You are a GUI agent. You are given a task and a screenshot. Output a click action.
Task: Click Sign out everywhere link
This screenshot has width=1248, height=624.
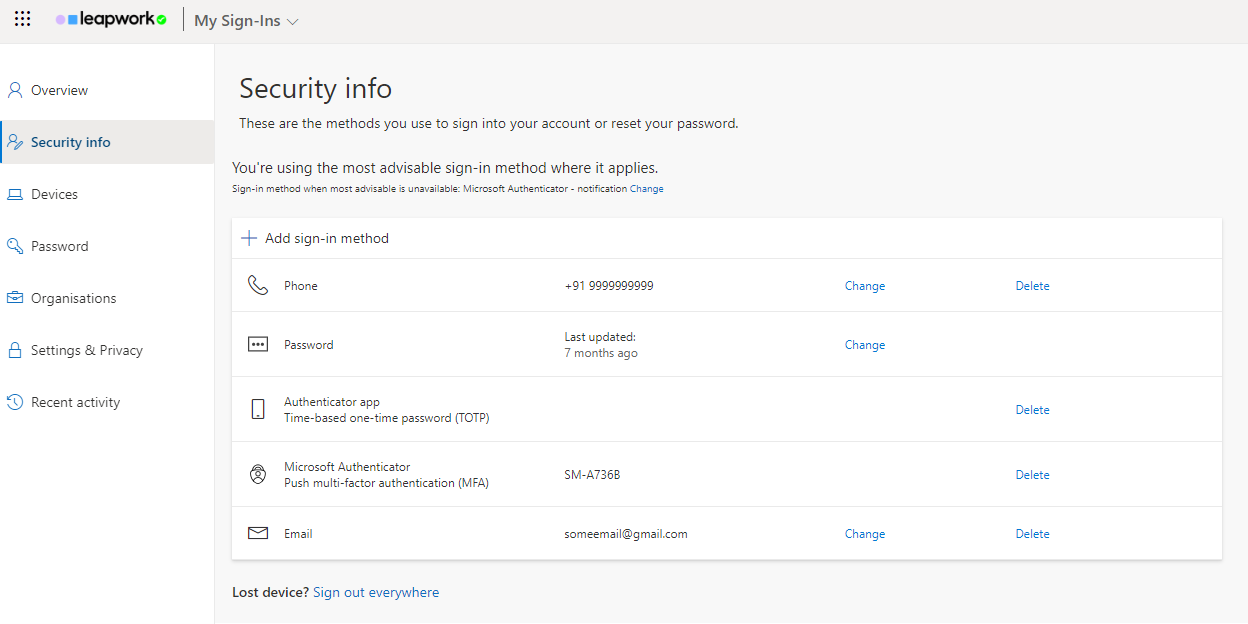376,592
